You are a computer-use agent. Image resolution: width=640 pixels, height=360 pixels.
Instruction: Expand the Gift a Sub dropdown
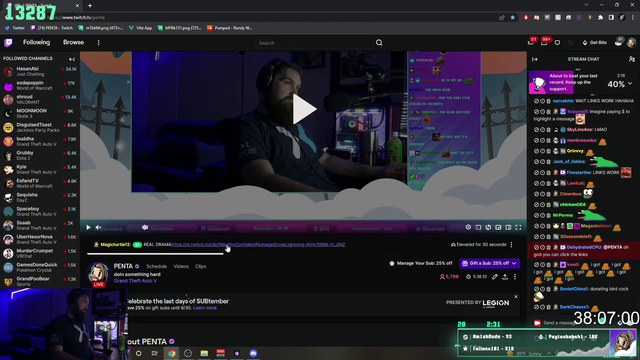pos(514,263)
